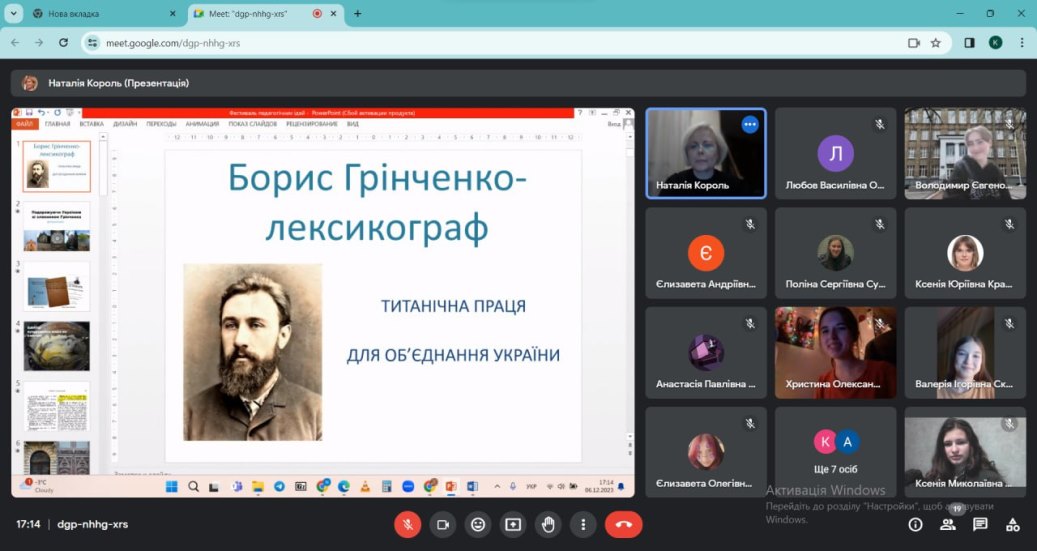Screen dimensions: 1037x551
Task: Open Chrome side panel icon
Action: point(969,43)
